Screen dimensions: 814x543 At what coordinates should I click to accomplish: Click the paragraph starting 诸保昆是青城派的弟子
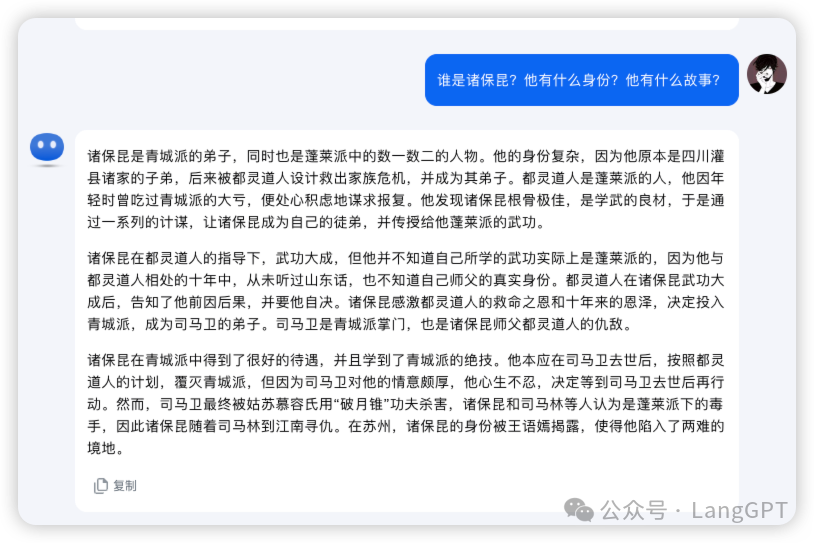[x=405, y=189]
